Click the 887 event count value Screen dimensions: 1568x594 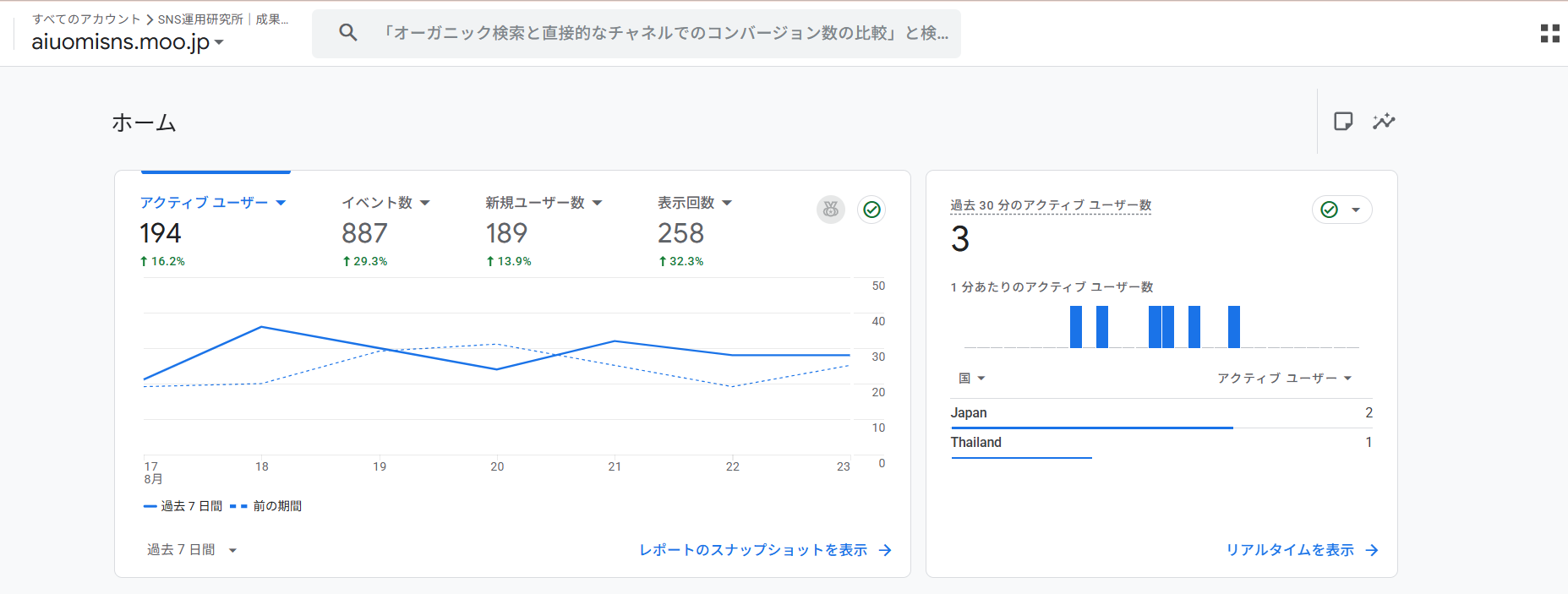coord(364,233)
